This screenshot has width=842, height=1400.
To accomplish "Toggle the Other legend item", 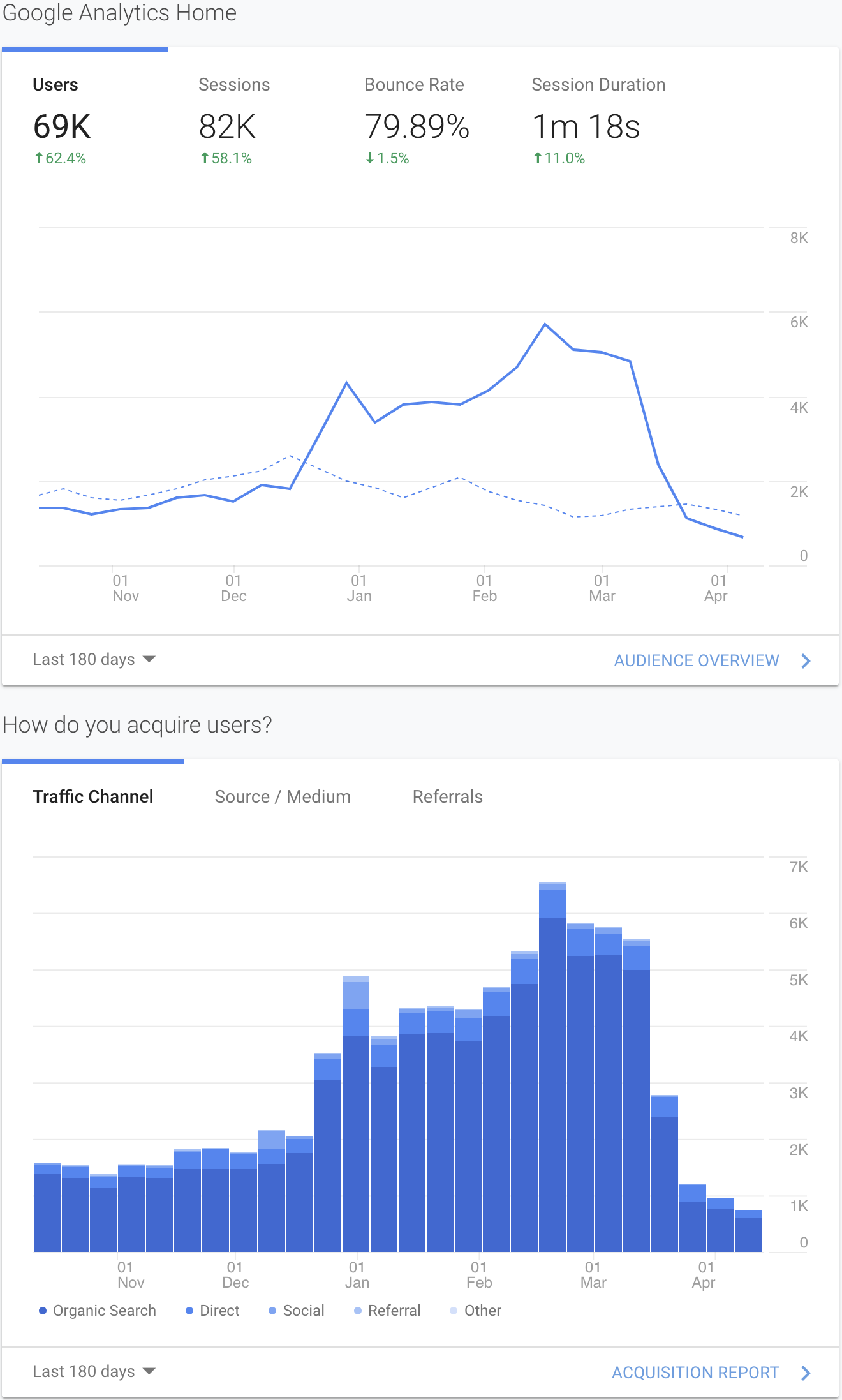I will 476,1311.
